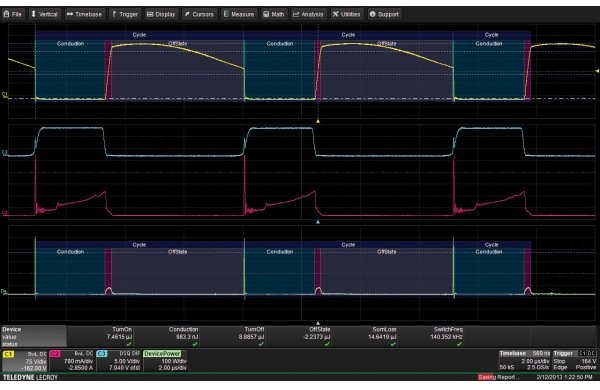Click the TurnOn status checkmark

tap(129, 344)
